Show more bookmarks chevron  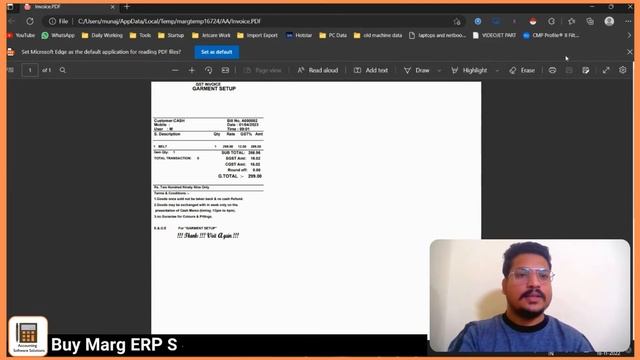(x=629, y=36)
